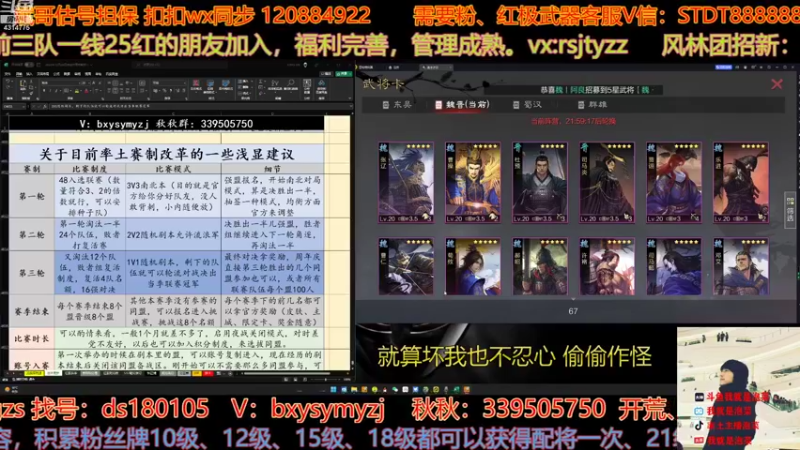Screen dimensions: 800x450
Task: Switch to the 页面布局 ribbon tab
Action: (43, 74)
